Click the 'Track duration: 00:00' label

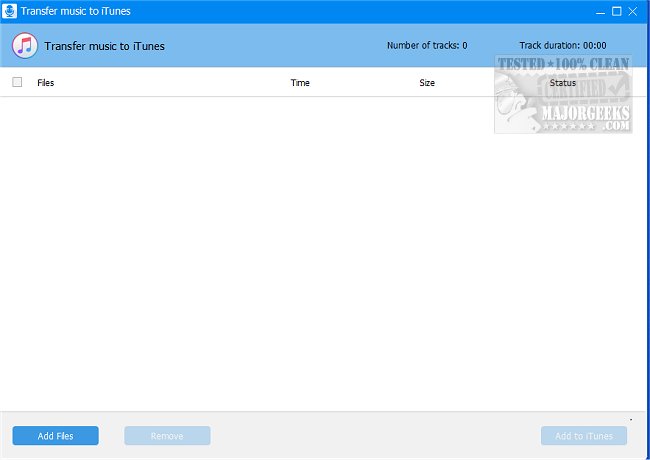click(x=563, y=46)
